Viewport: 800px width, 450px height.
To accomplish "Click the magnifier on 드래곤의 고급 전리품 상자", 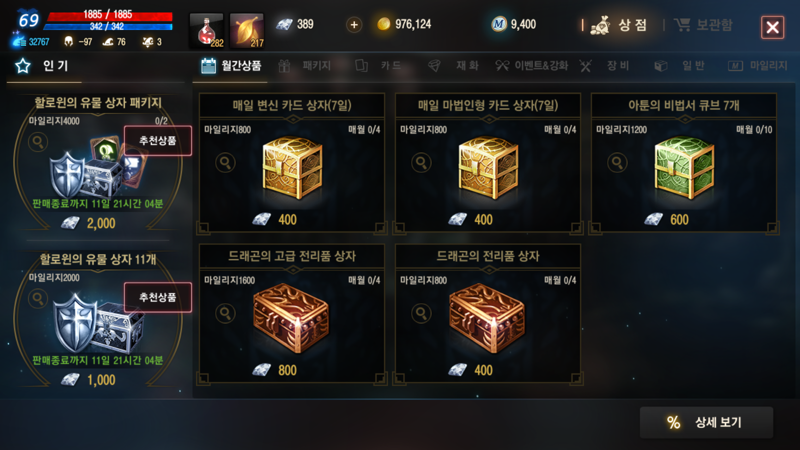I will pos(225,313).
